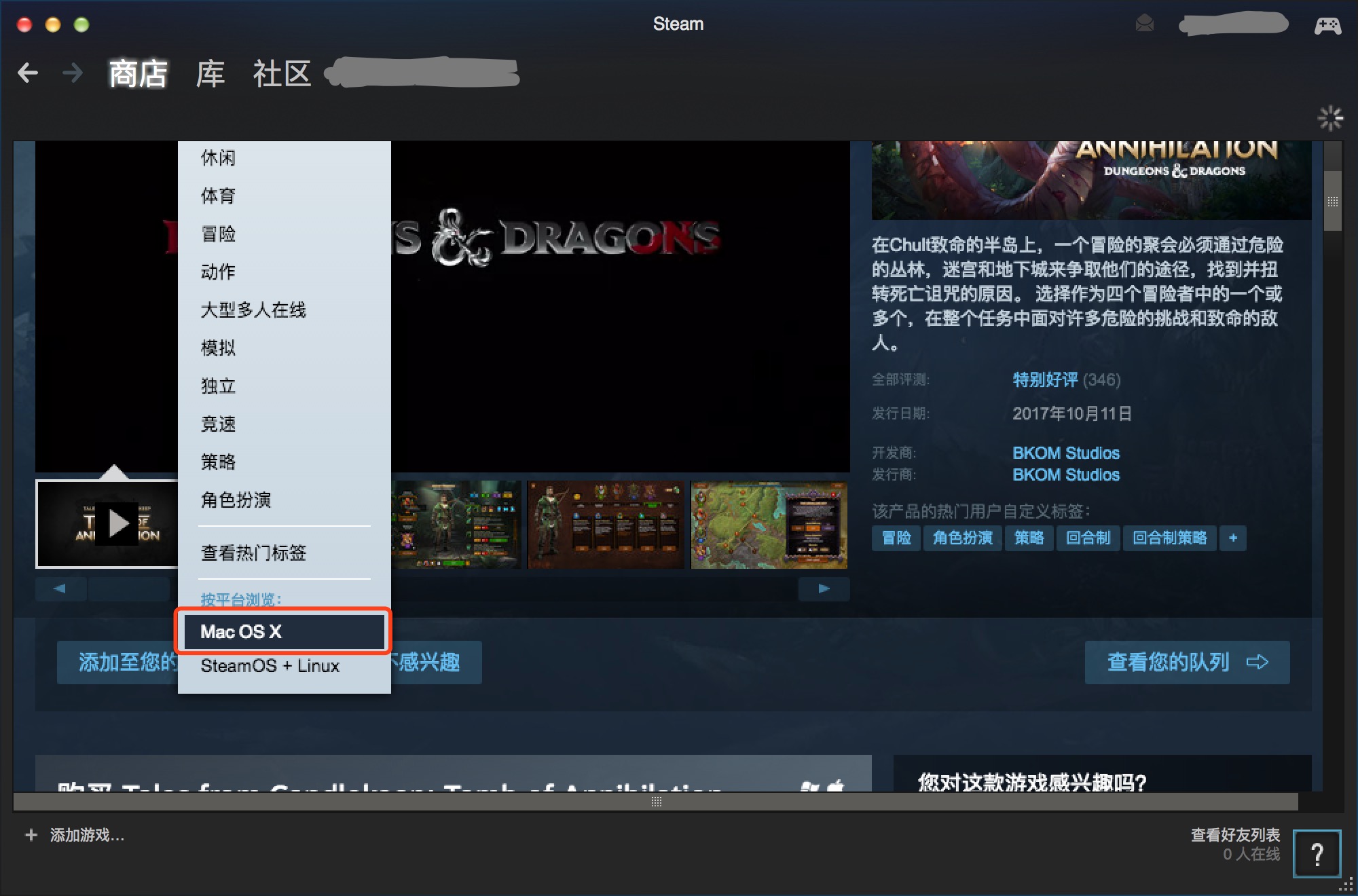The image size is (1358, 896).
Task: Click the 回合制策略 tag button
Action: click(x=1169, y=538)
